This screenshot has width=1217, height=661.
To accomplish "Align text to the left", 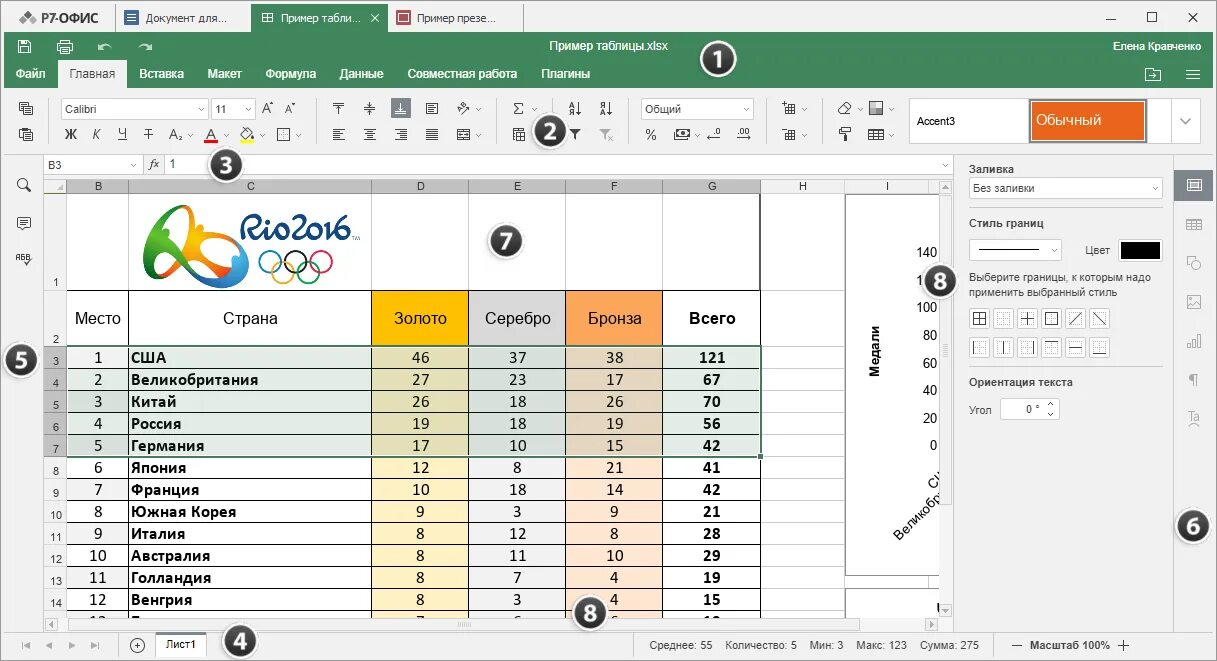I will tap(338, 134).
